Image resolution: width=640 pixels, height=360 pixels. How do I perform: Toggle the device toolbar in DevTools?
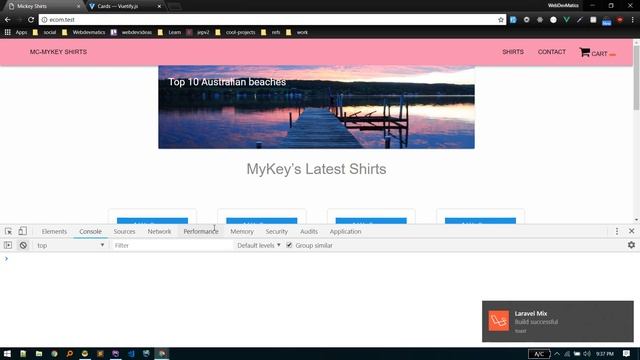[x=22, y=231]
